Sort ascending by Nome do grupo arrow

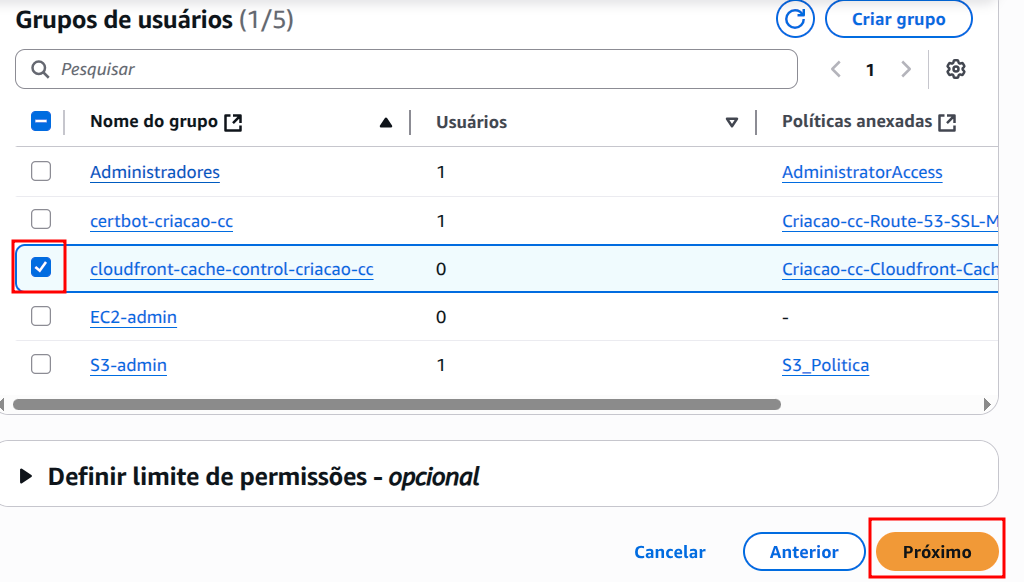(x=386, y=123)
